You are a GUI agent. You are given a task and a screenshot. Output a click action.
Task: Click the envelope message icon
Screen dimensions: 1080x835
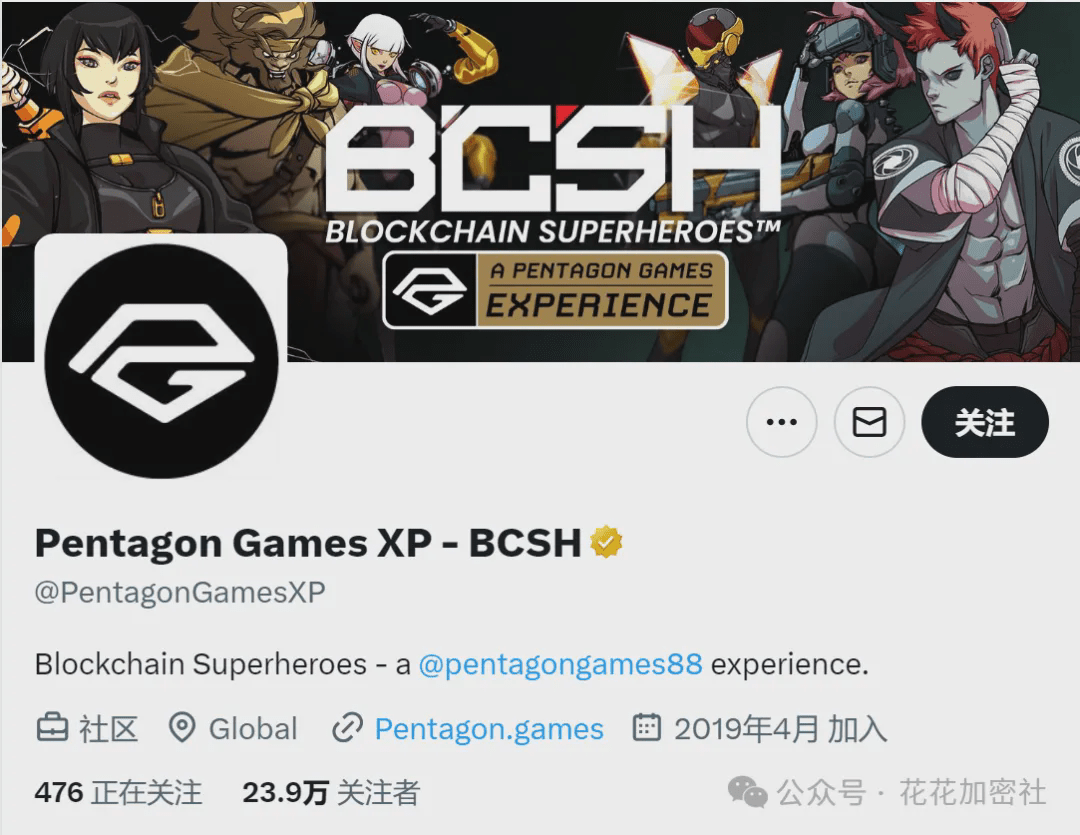pyautogui.click(x=869, y=422)
